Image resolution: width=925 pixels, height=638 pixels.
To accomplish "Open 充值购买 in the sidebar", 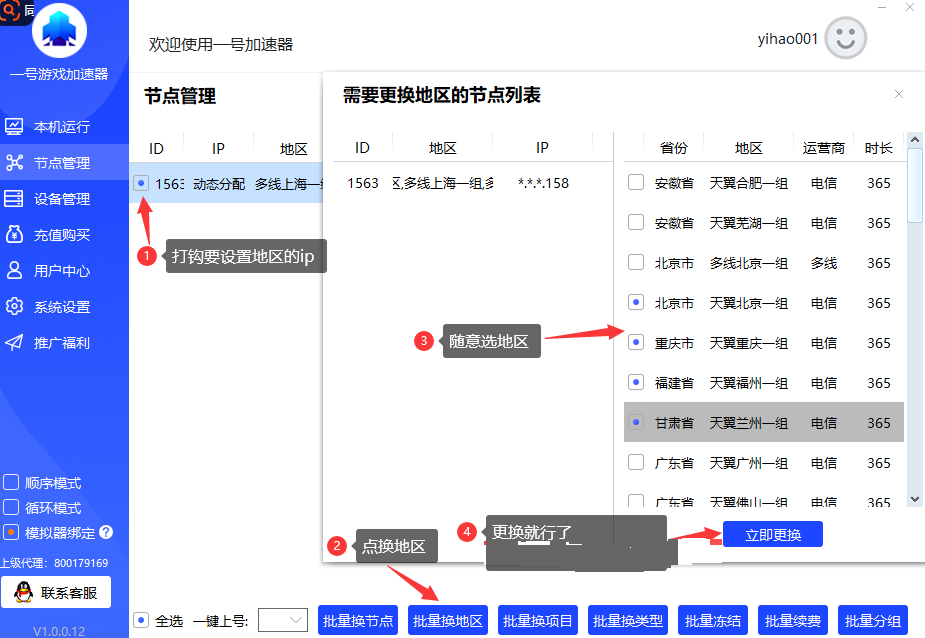I will coord(64,235).
